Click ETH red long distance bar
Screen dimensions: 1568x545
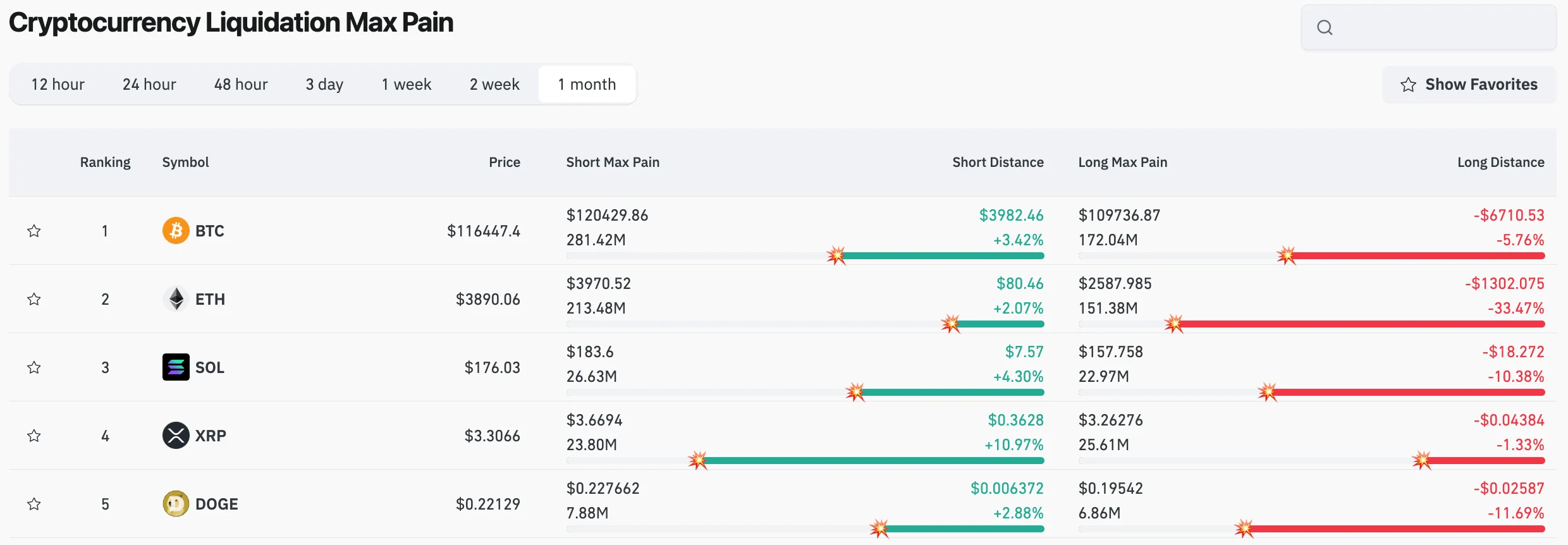point(1359,324)
